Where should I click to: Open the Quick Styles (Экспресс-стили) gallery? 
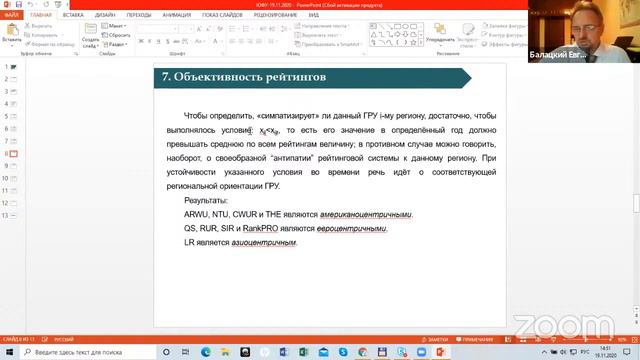(467, 35)
